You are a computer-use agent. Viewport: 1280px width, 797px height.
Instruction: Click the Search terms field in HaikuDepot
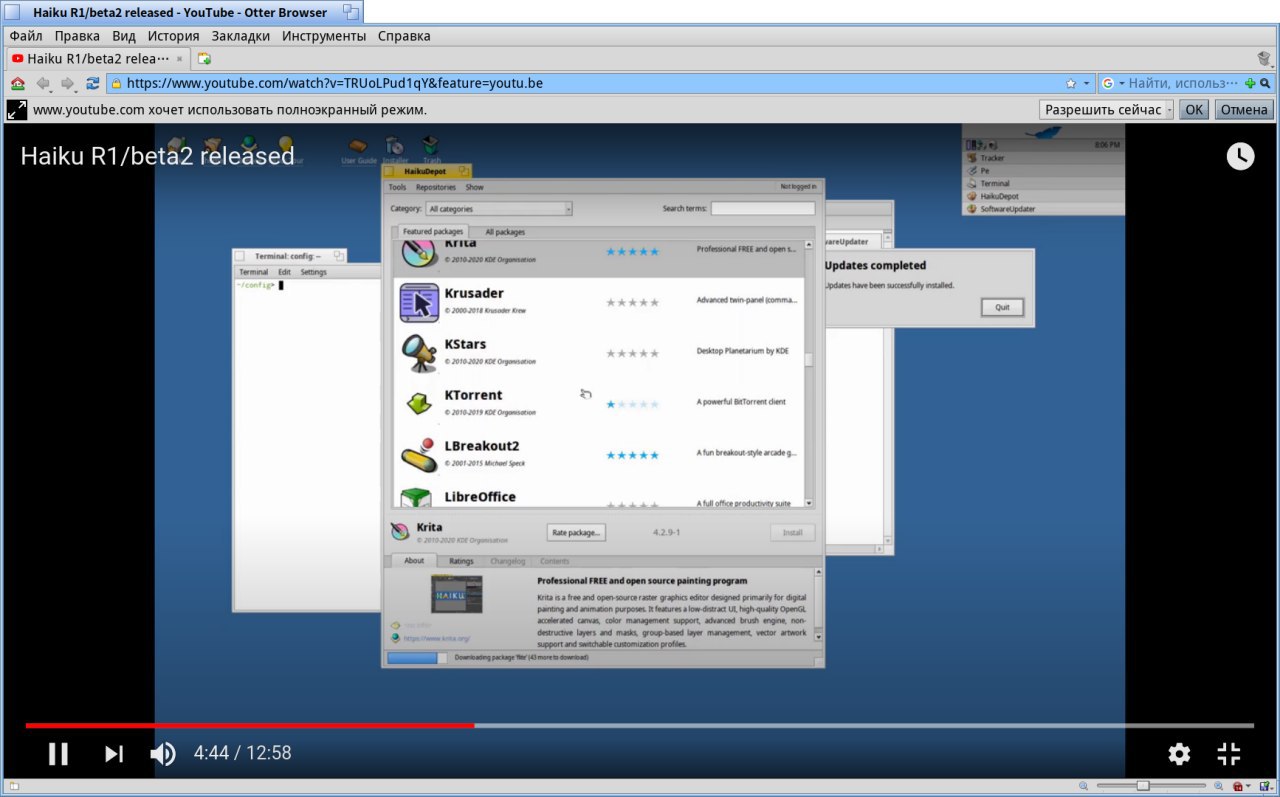tap(763, 208)
